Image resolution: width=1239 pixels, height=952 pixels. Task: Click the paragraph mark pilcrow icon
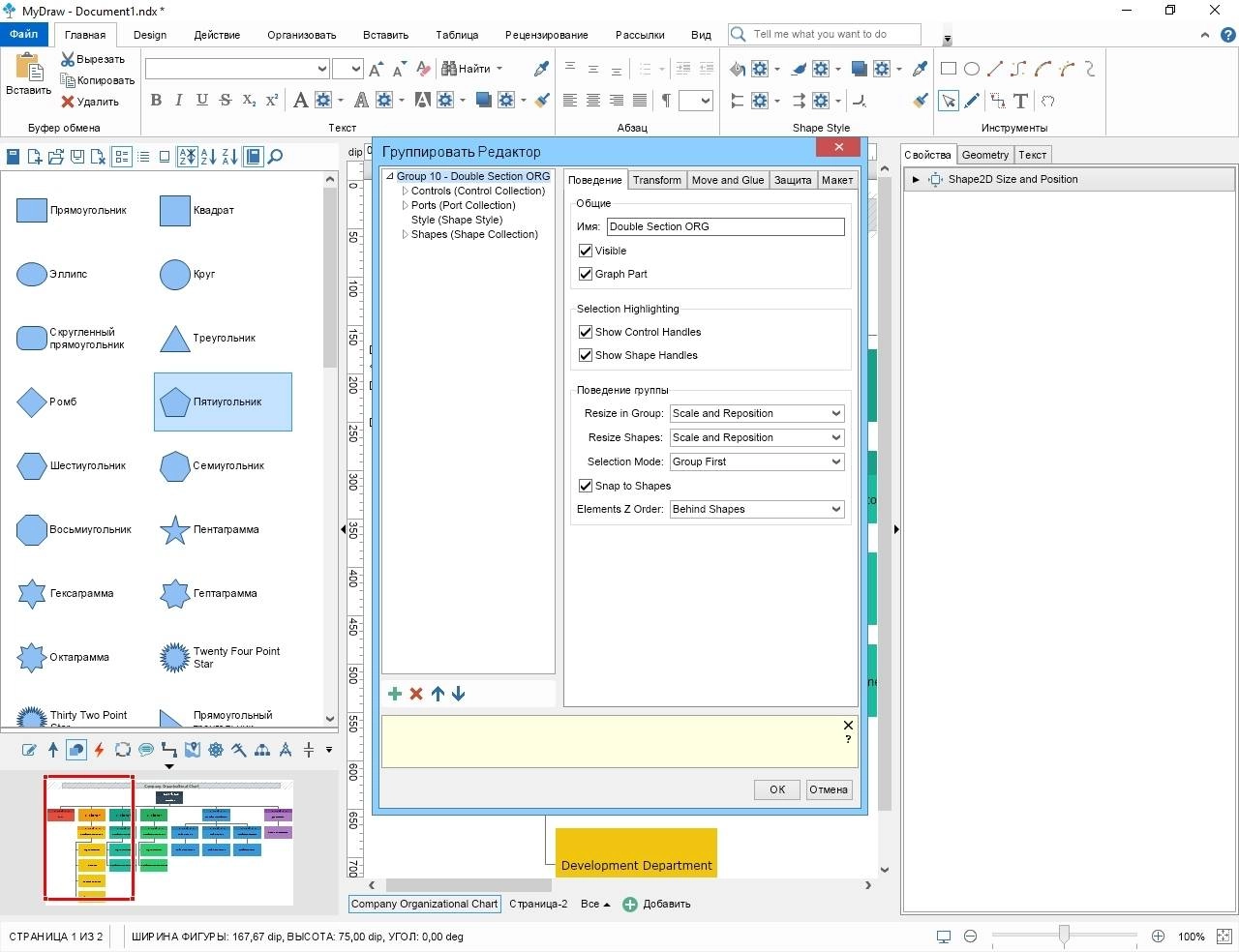pos(666,100)
